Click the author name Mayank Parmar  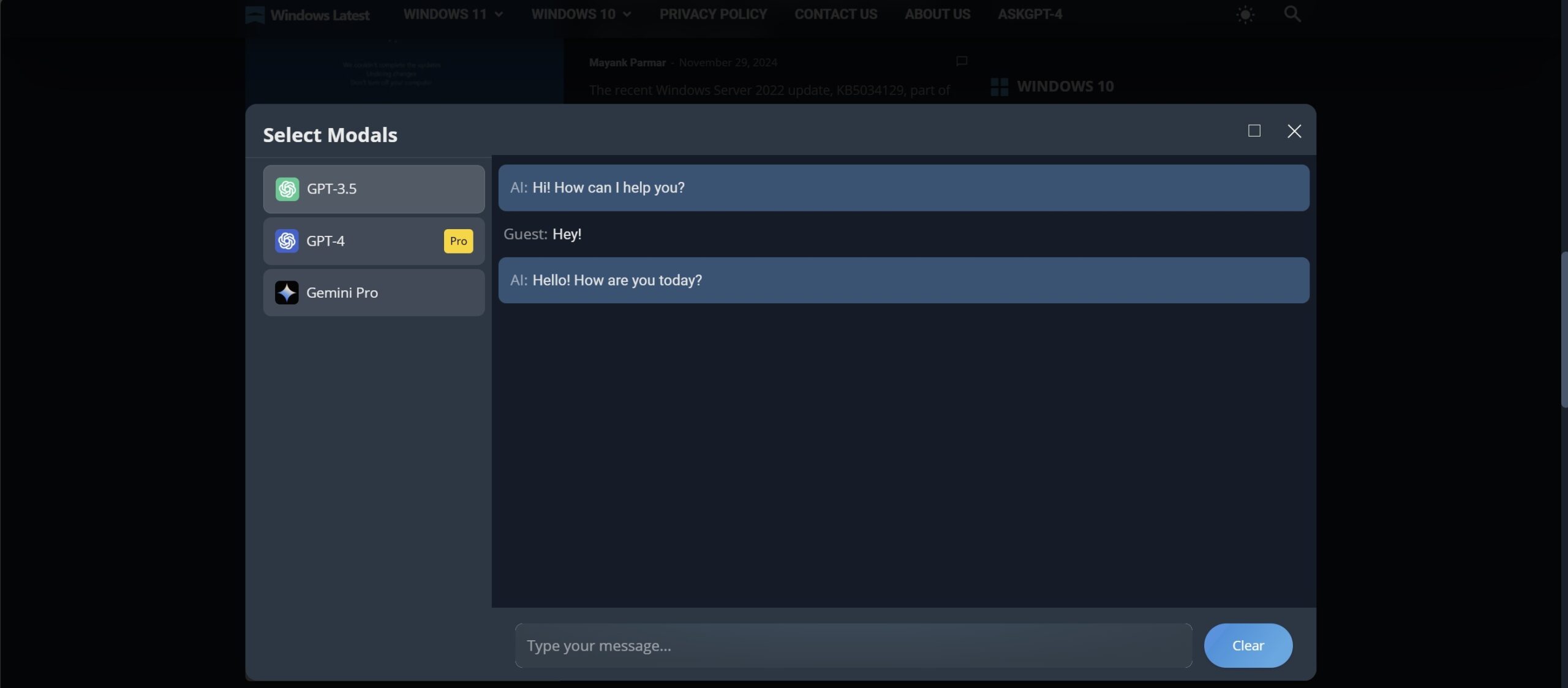[x=627, y=62]
